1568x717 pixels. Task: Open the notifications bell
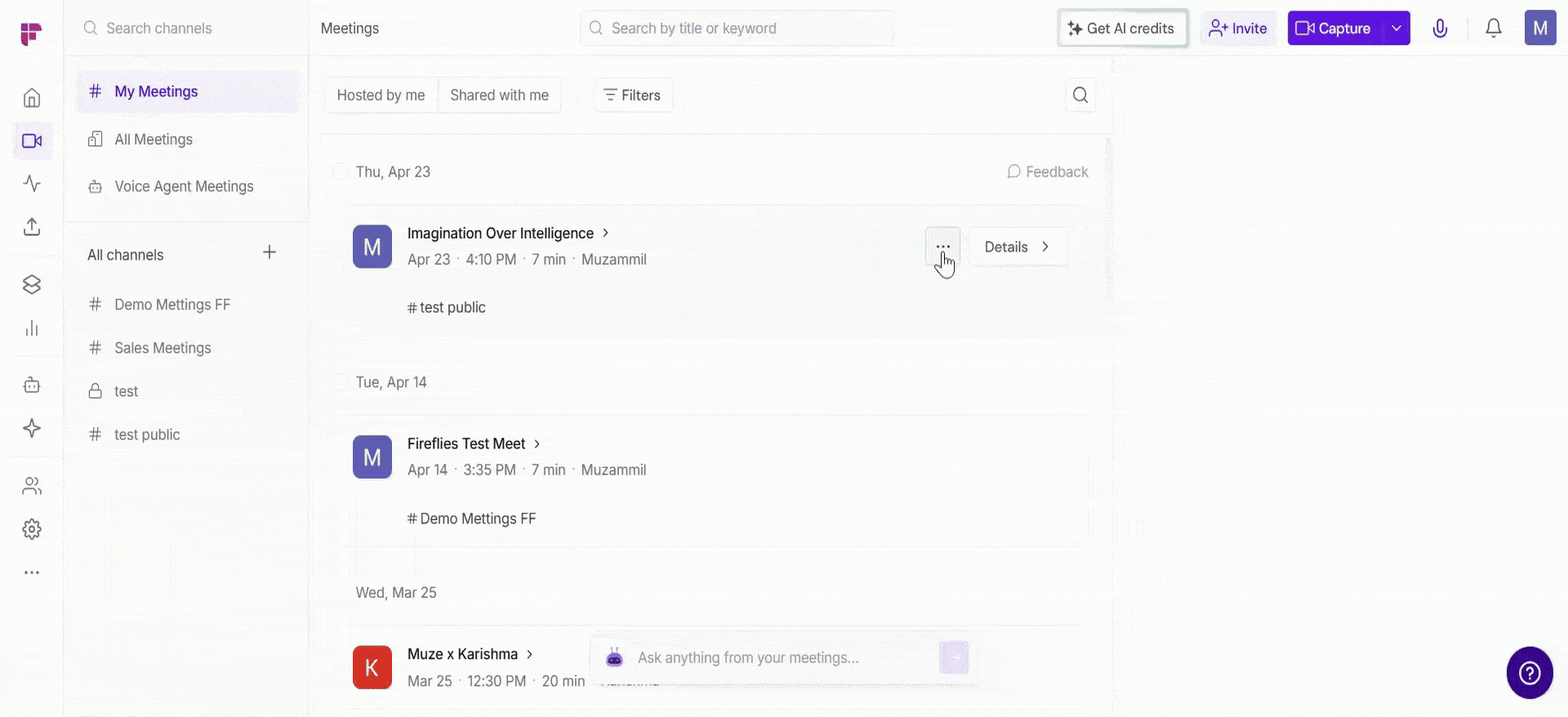point(1493,29)
